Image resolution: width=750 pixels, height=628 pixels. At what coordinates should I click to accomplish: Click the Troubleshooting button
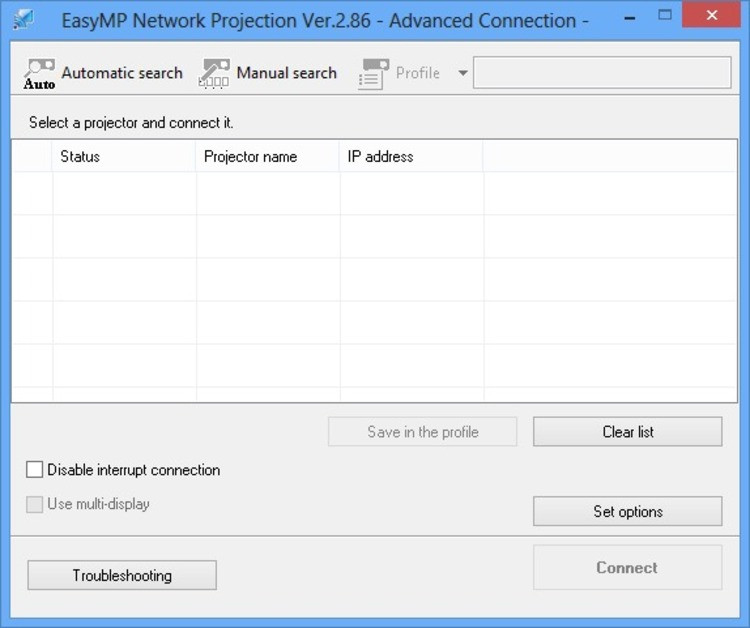122,575
